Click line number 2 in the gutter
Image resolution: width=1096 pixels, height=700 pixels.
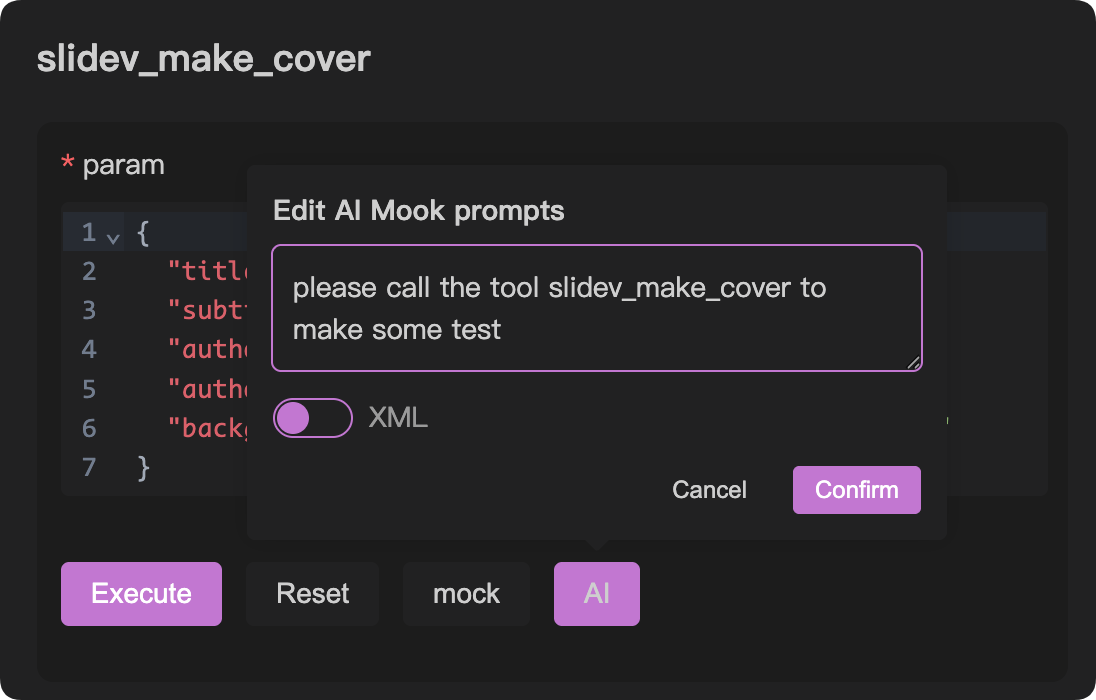90,272
